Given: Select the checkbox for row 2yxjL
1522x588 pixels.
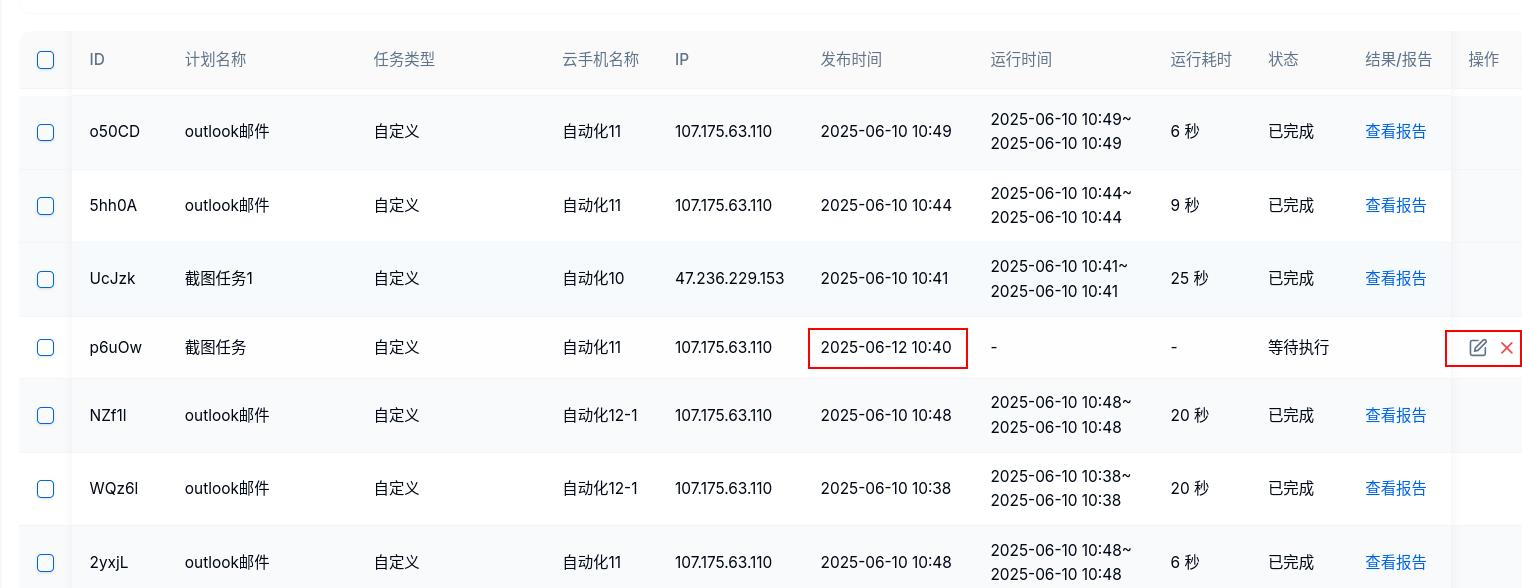Looking at the screenshot, I should pos(46,563).
